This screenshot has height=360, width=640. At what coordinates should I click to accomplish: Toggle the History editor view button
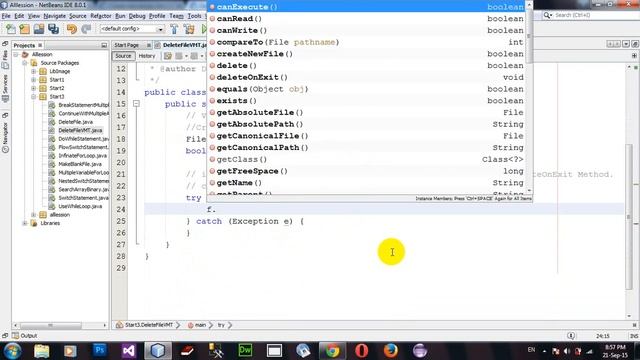(147, 56)
